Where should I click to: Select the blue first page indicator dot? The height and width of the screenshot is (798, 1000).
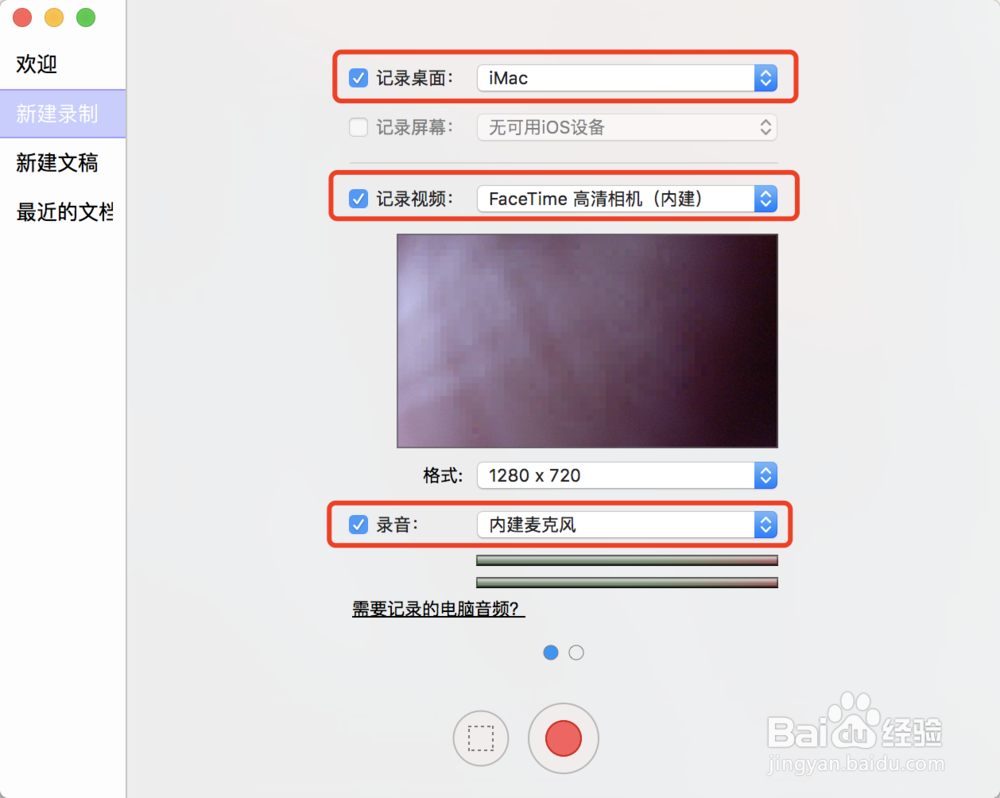pos(551,652)
